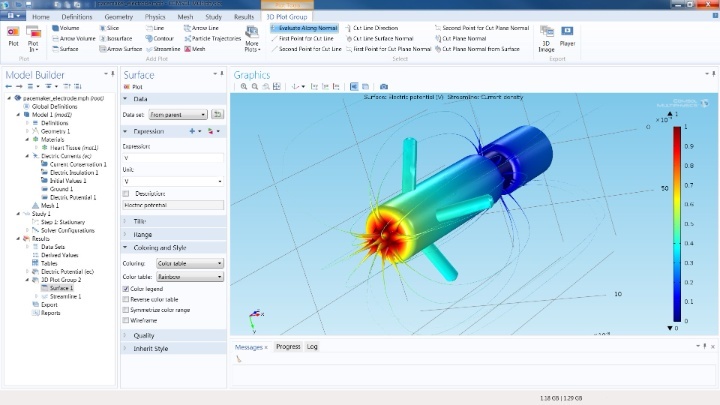Click the rainbow color legend bar
Screen dimensions: 720x405
[x=677, y=224]
